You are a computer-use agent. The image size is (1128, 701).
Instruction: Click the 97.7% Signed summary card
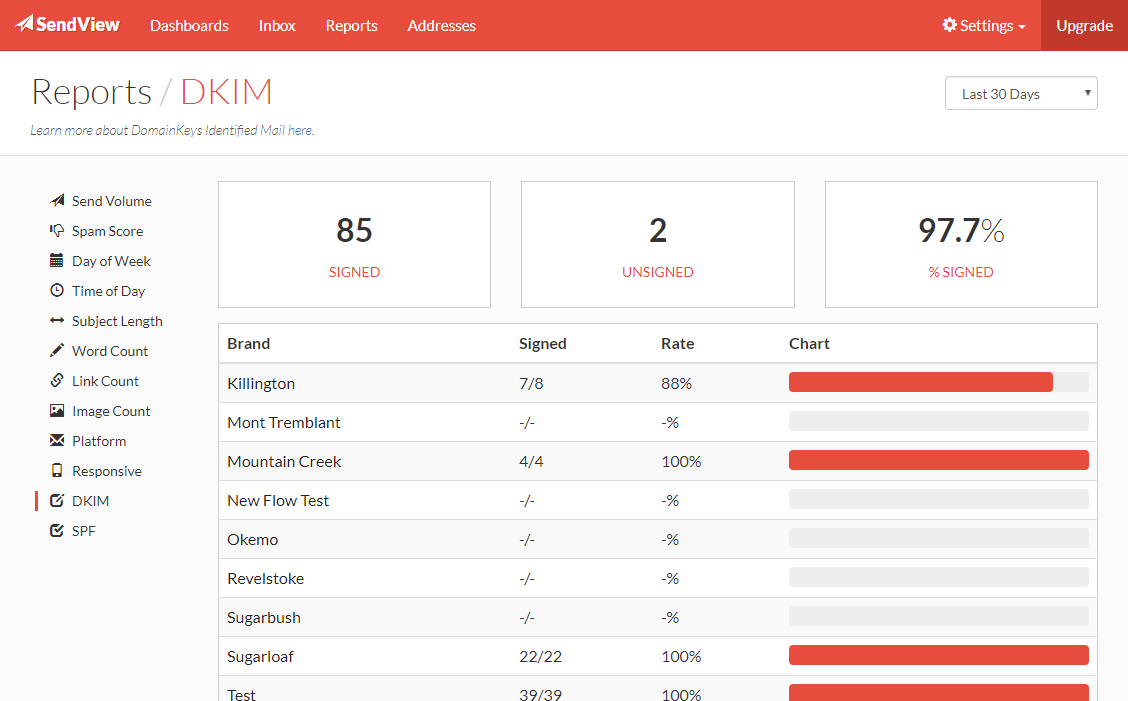[961, 244]
